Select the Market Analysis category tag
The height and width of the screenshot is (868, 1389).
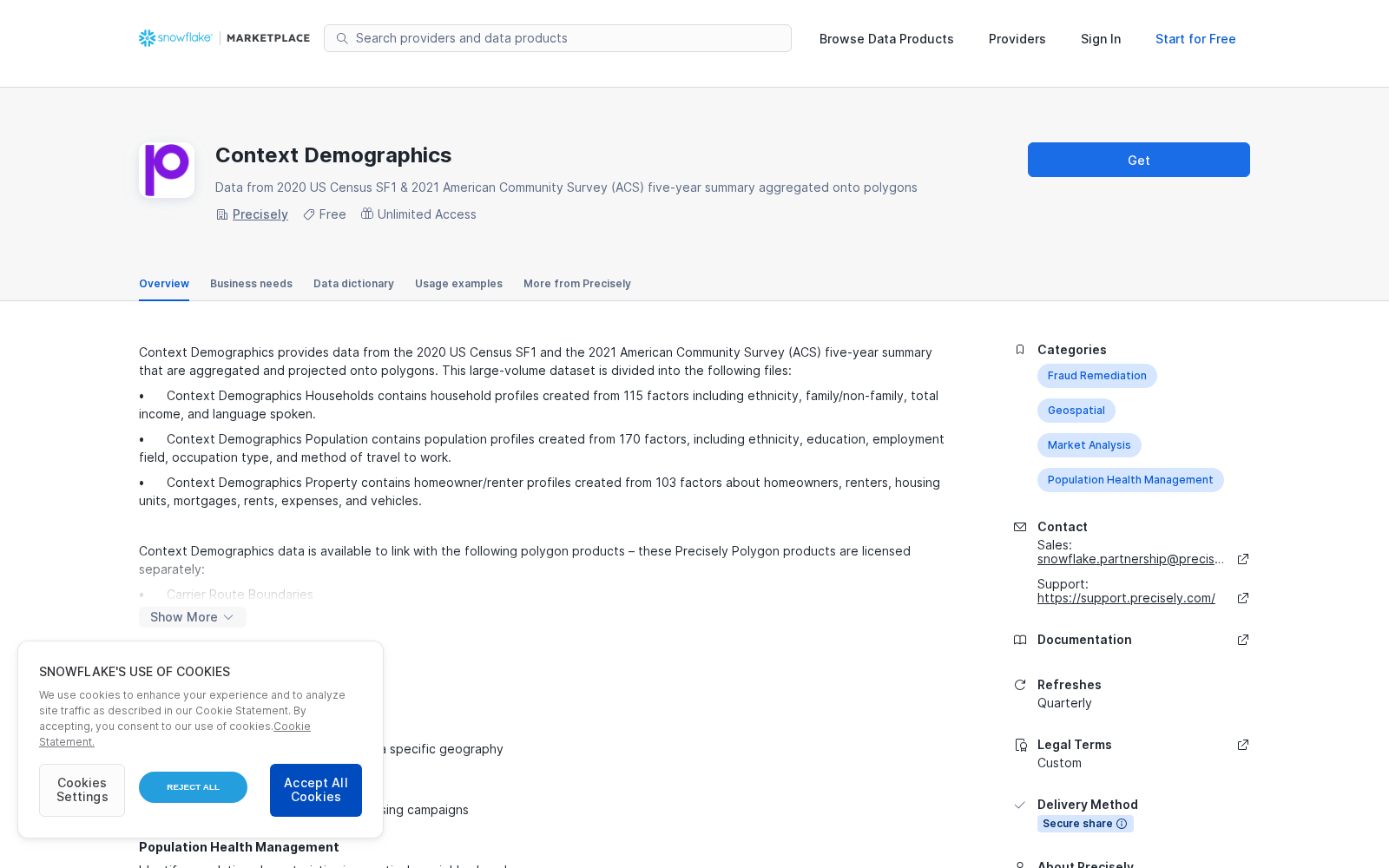coord(1089,445)
